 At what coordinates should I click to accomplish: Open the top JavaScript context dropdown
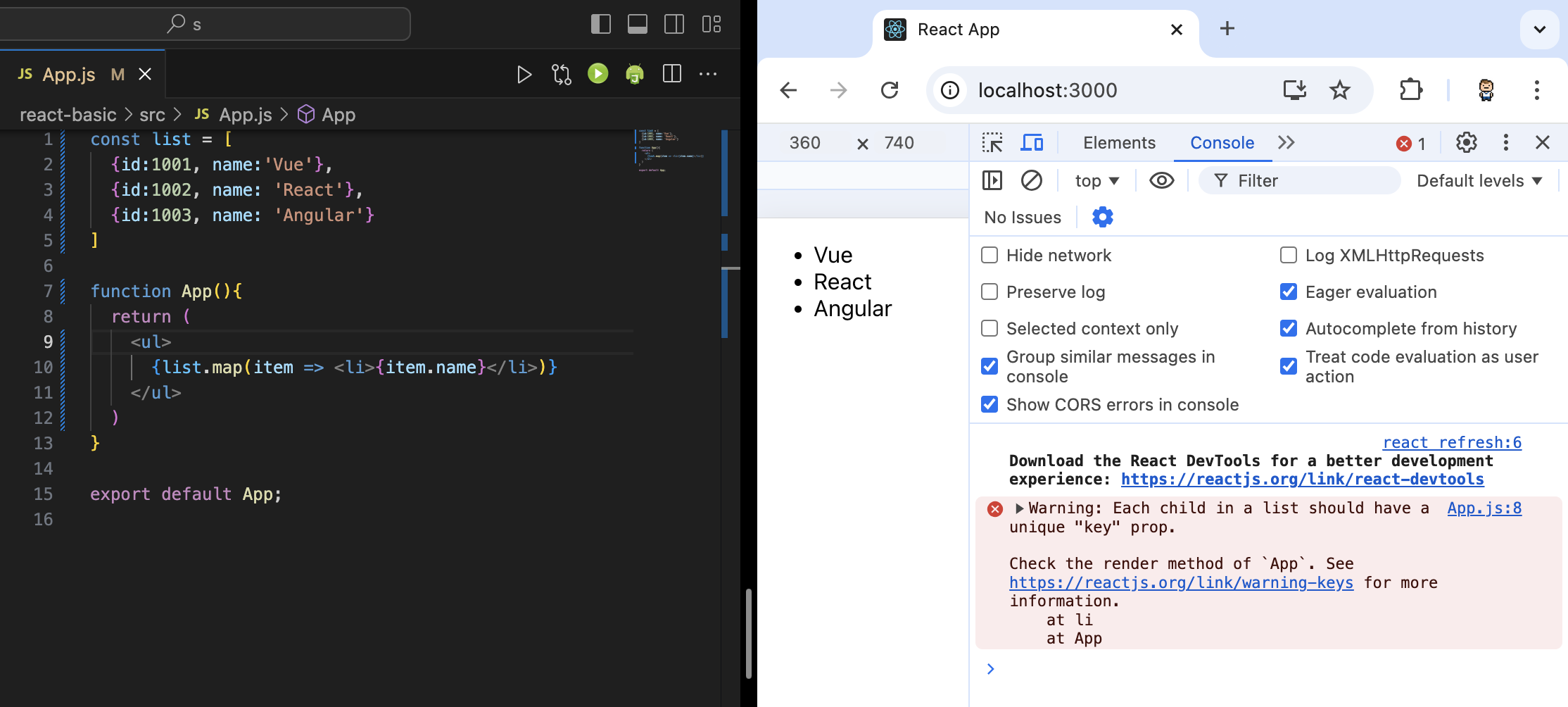click(1096, 181)
